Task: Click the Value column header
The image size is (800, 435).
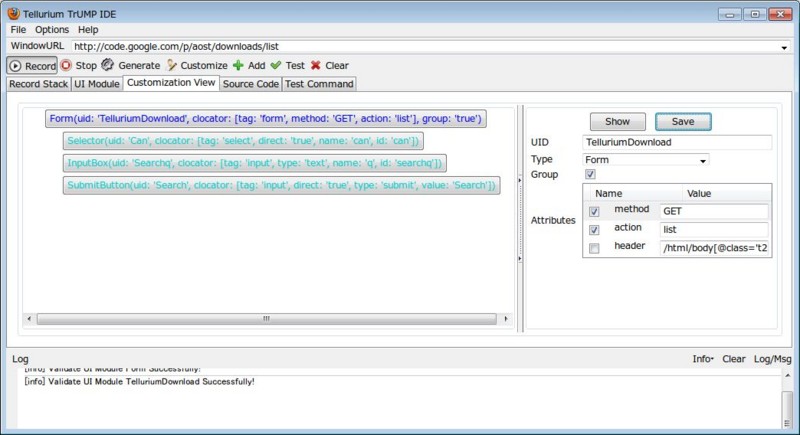Action: (x=726, y=193)
